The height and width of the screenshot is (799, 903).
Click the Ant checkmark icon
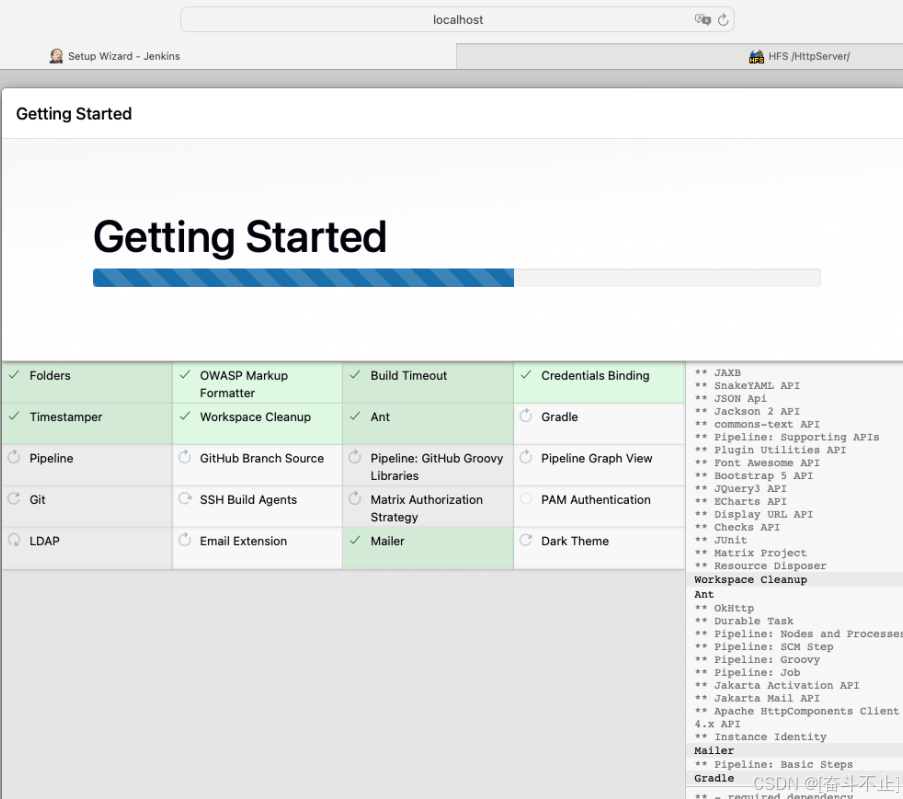pos(355,416)
